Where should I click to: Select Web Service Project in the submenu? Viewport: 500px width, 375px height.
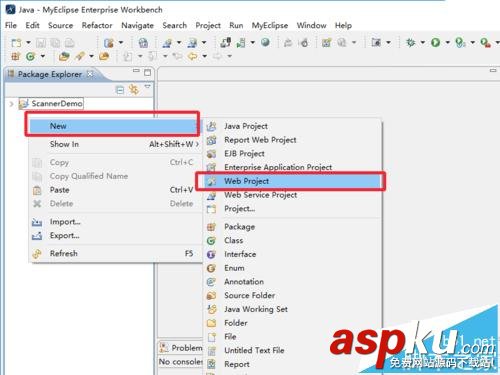pyautogui.click(x=292, y=195)
